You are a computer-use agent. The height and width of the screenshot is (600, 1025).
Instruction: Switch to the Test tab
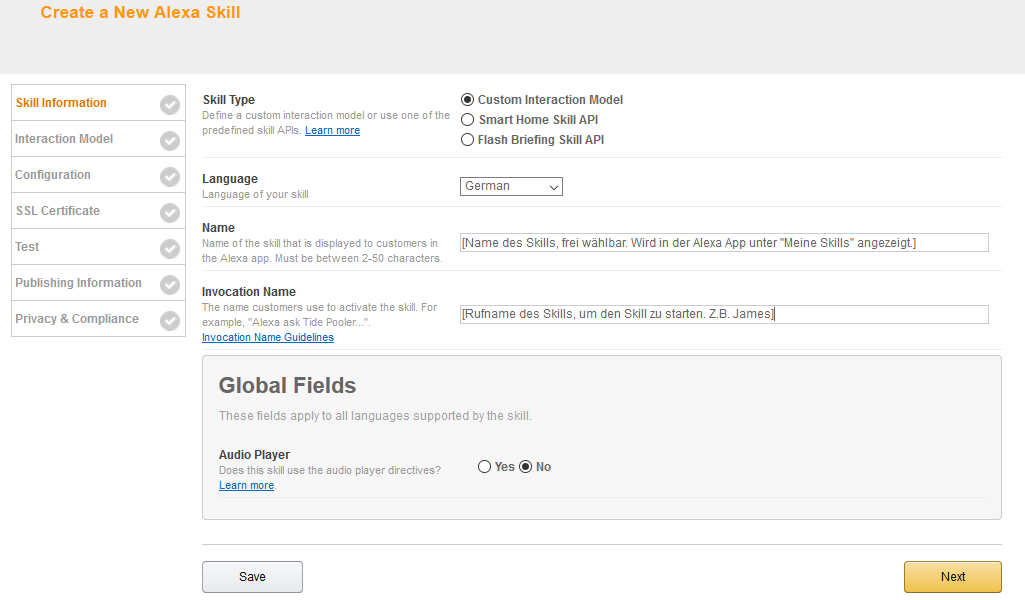coord(99,246)
